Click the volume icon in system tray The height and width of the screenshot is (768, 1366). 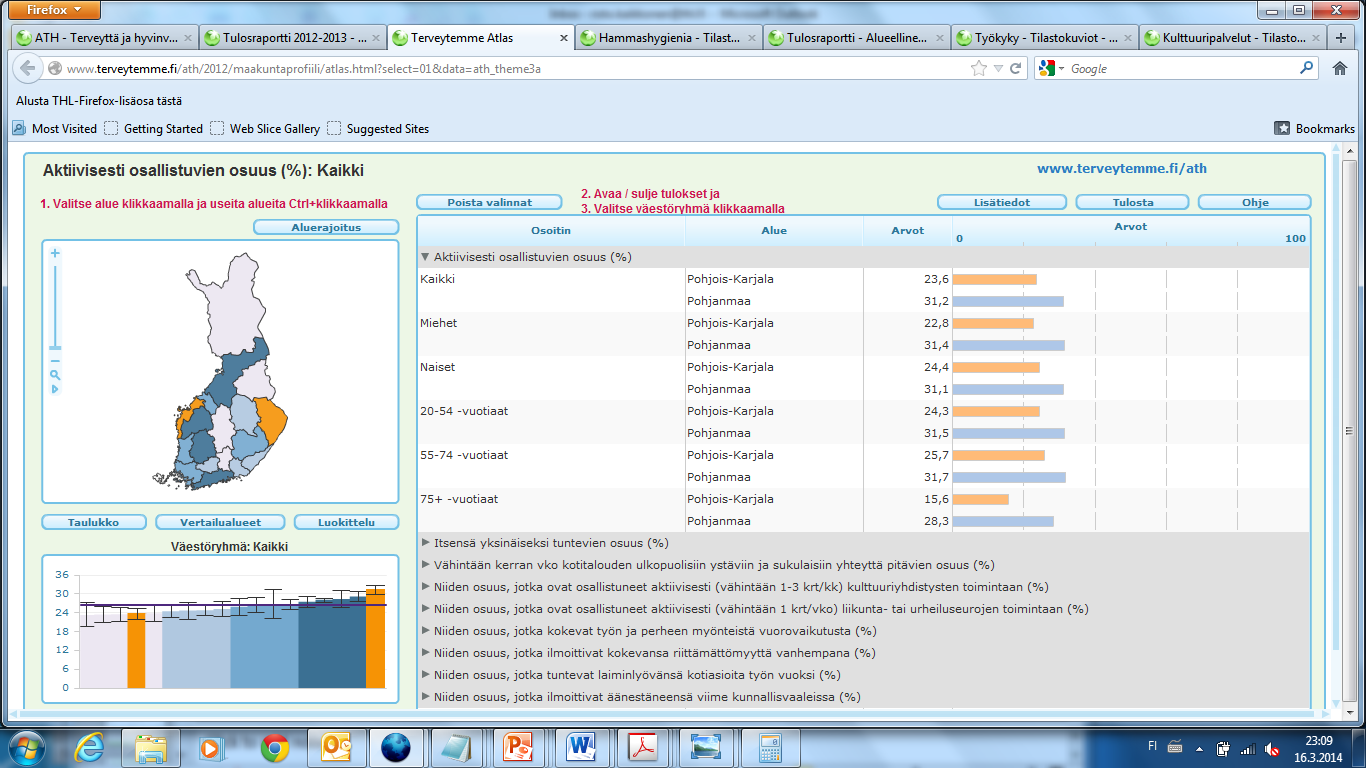[1272, 748]
